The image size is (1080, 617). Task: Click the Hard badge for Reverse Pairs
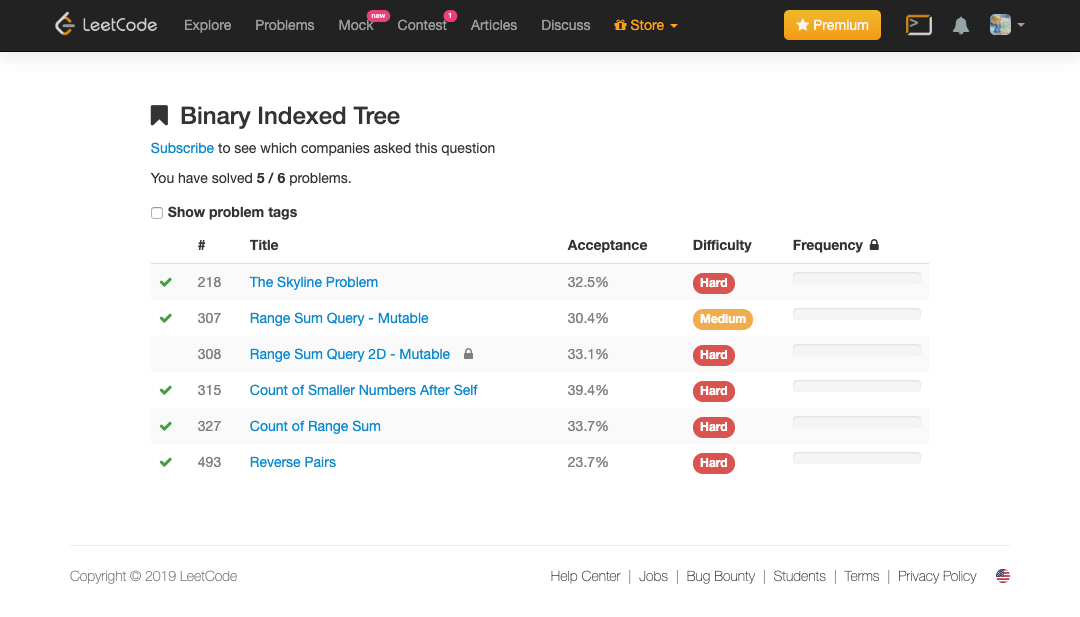(x=714, y=463)
